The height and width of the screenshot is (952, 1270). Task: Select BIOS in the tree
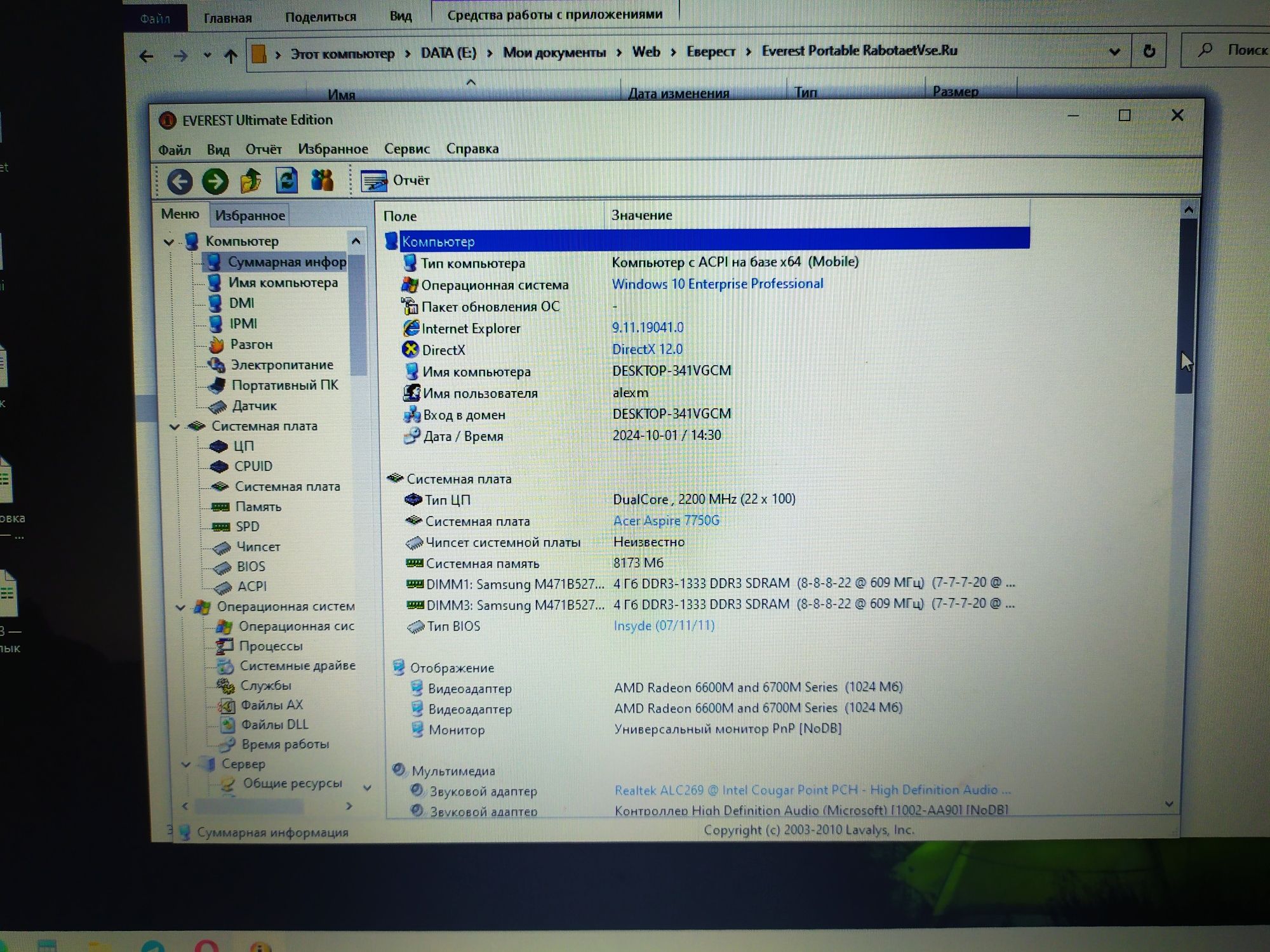coord(251,566)
